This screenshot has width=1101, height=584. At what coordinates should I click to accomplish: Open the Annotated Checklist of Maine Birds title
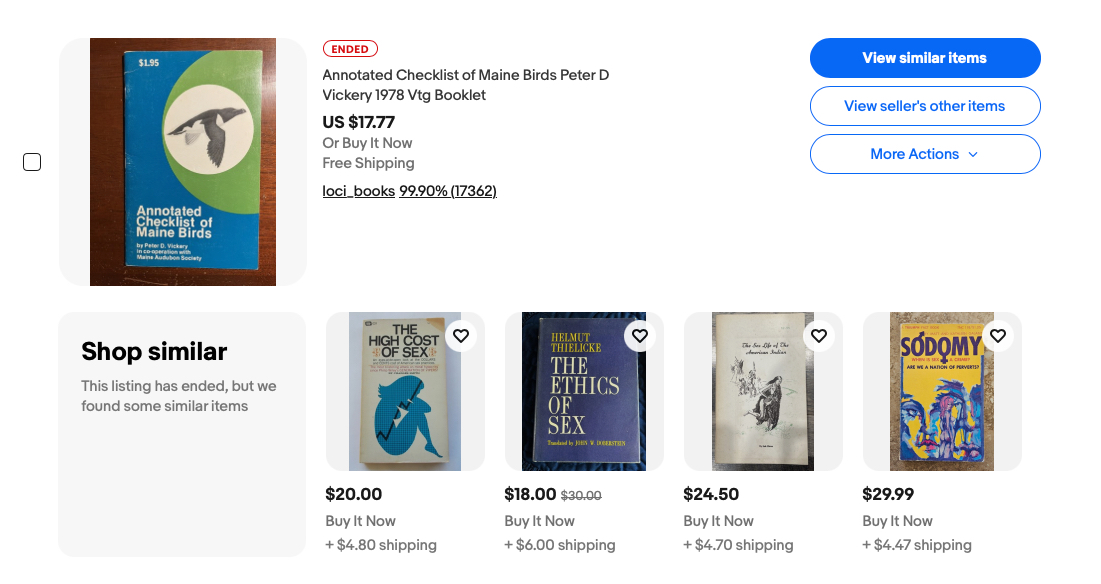pos(465,85)
